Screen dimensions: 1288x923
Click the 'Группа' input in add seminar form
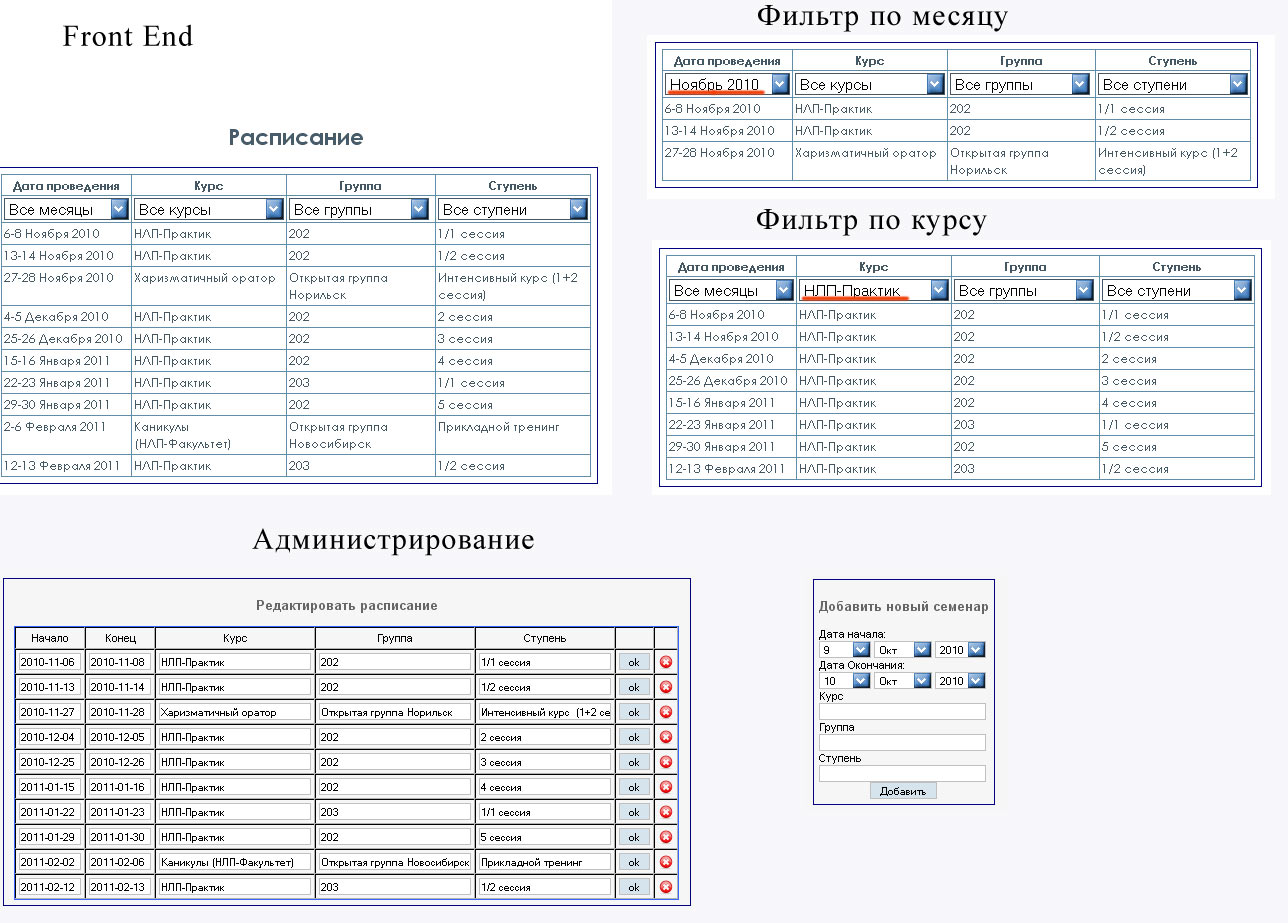[902, 743]
